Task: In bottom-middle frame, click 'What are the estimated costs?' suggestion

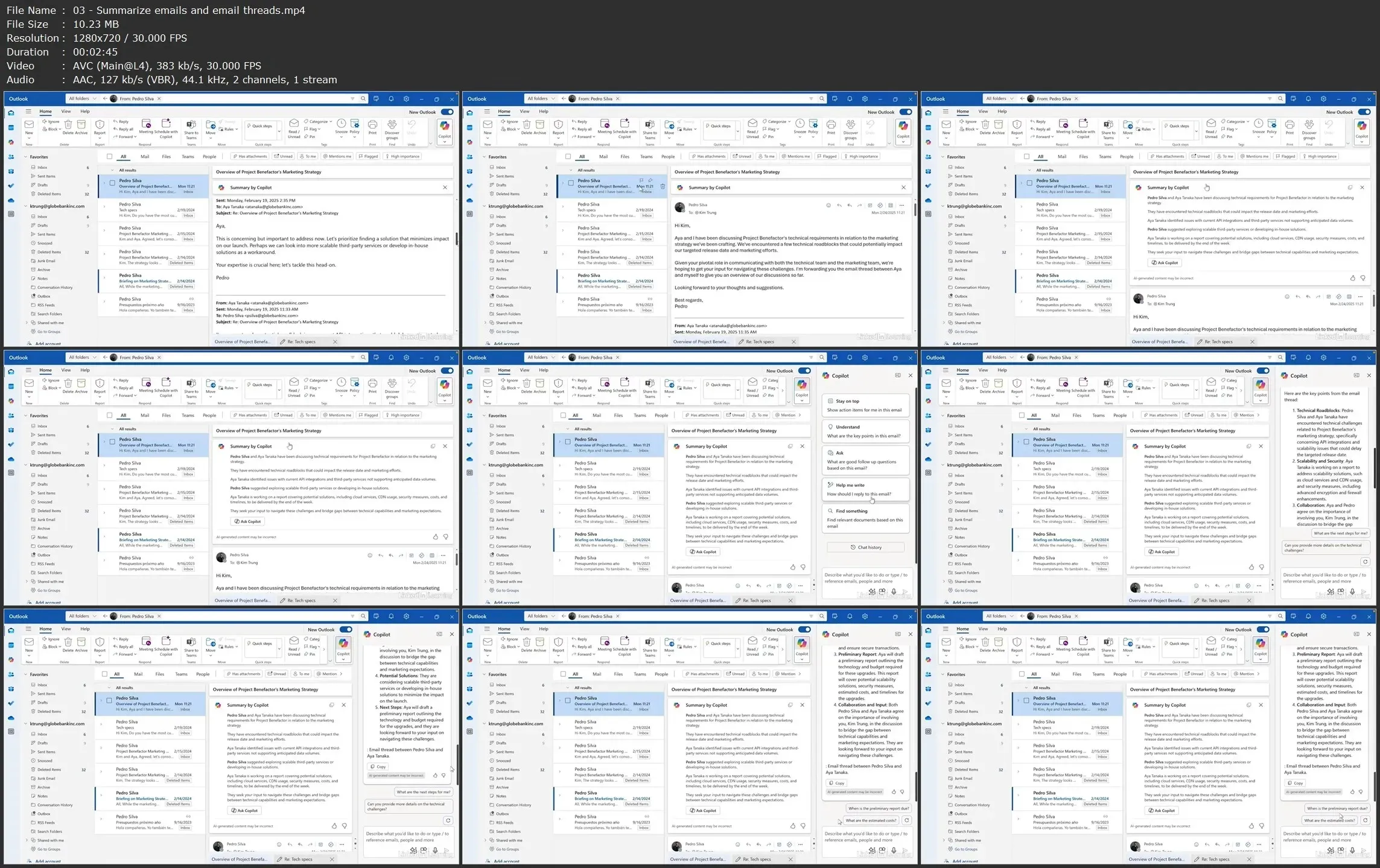Action: click(871, 820)
